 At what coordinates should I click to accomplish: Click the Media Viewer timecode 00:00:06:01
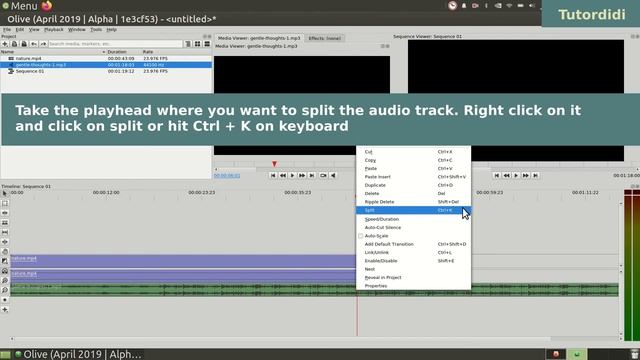[227, 176]
